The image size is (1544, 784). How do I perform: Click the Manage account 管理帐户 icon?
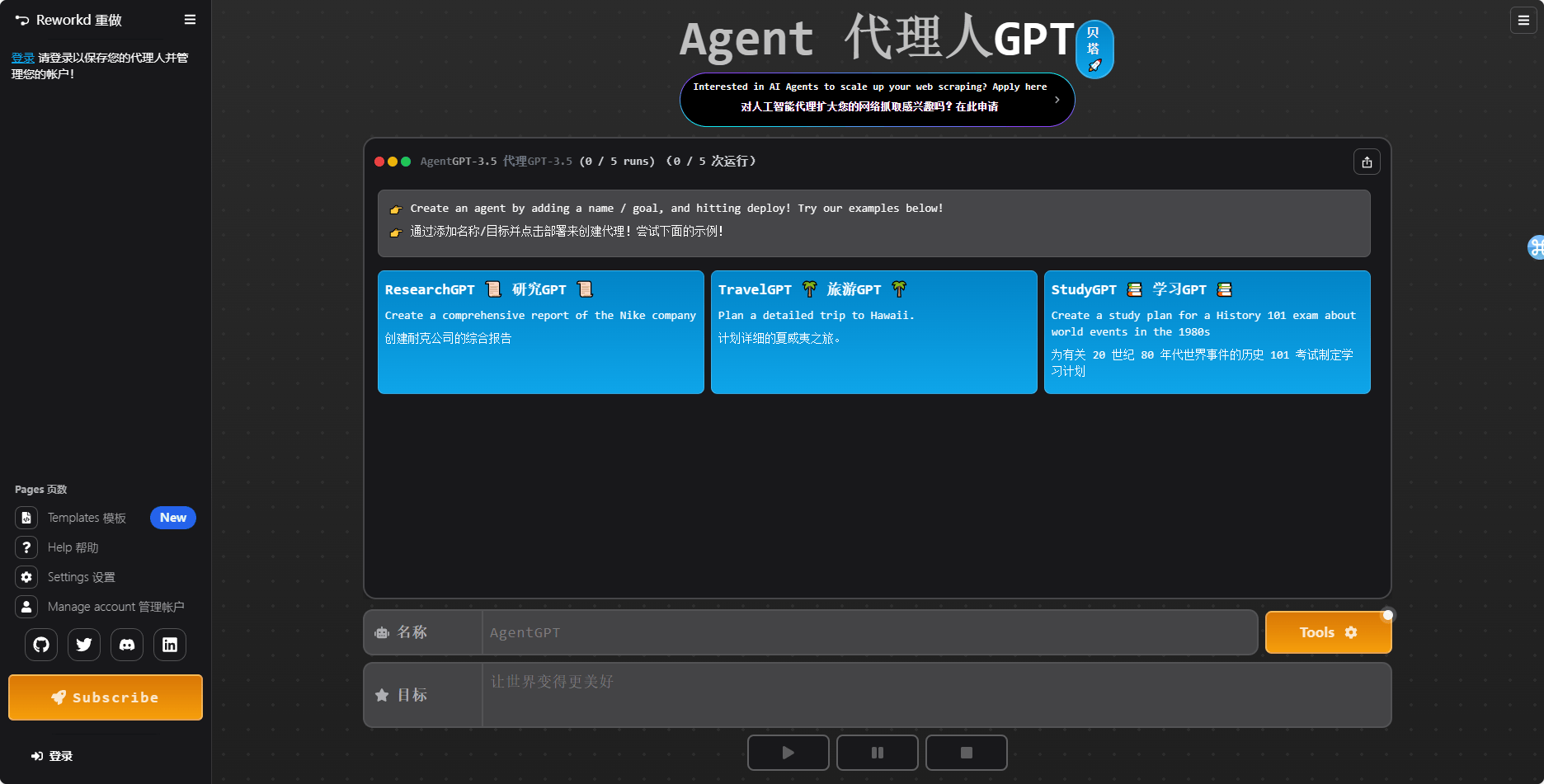click(x=26, y=606)
